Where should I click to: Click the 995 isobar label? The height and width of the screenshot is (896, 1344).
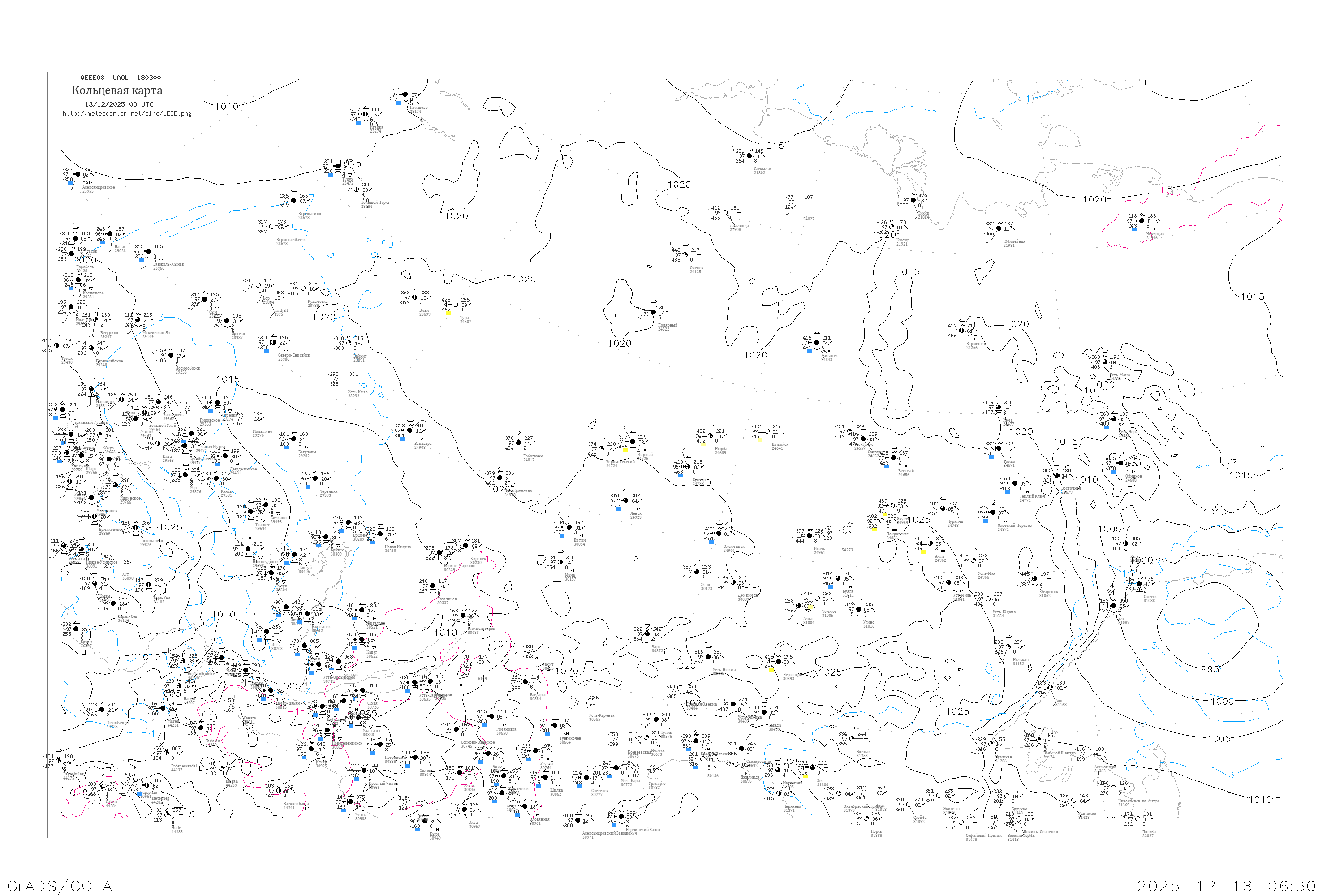pyautogui.click(x=1210, y=669)
